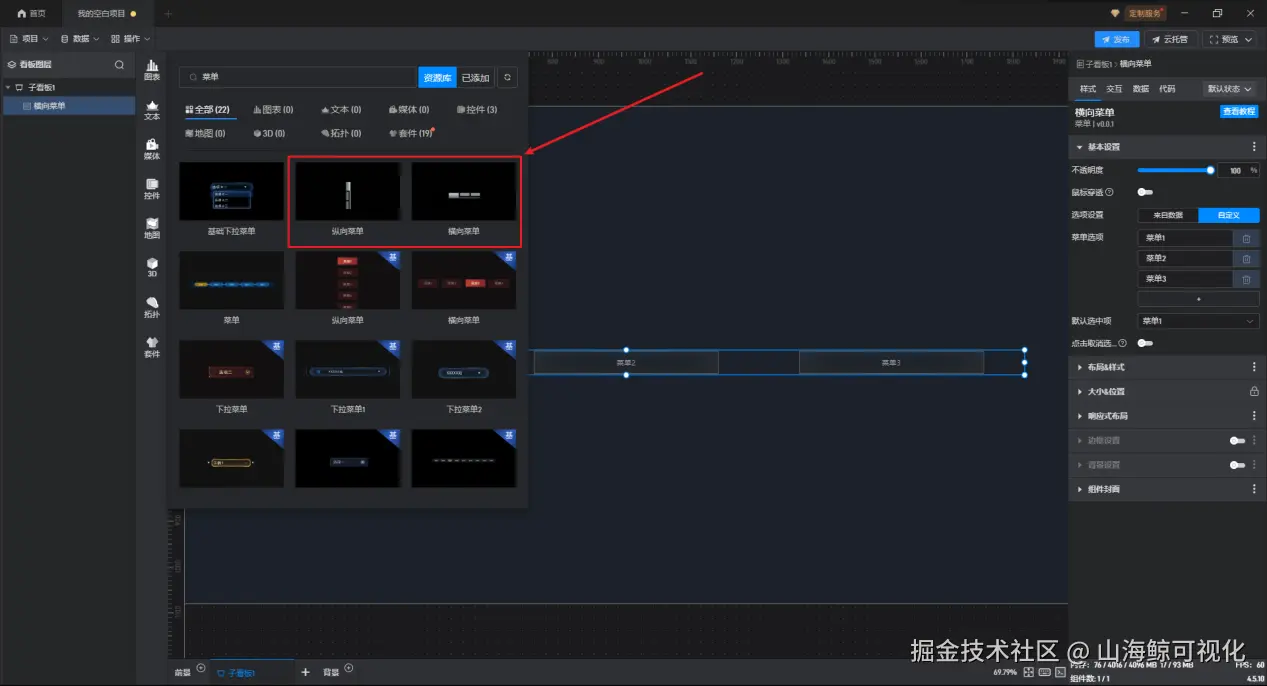Delete the 菜单2 option with trash icon

[1246, 259]
